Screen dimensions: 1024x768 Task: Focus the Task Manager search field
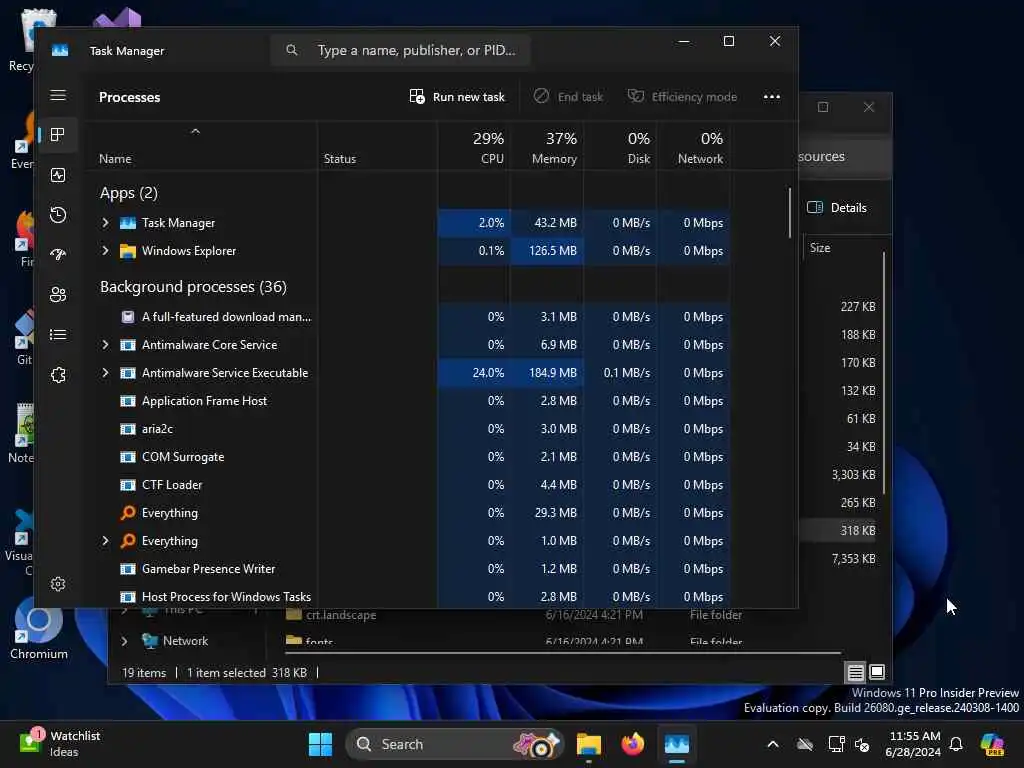click(400, 50)
